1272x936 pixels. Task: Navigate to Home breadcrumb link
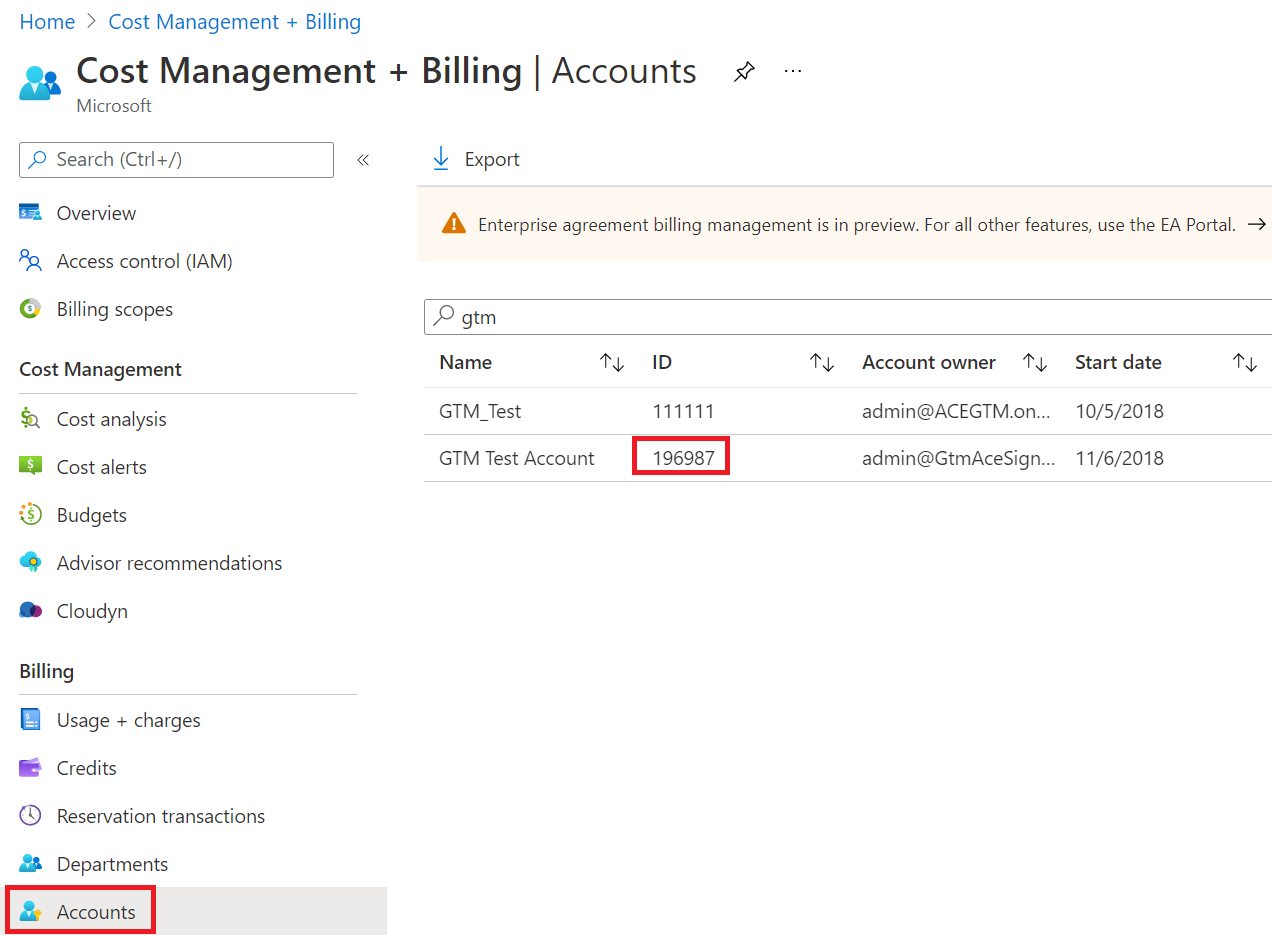tap(47, 22)
